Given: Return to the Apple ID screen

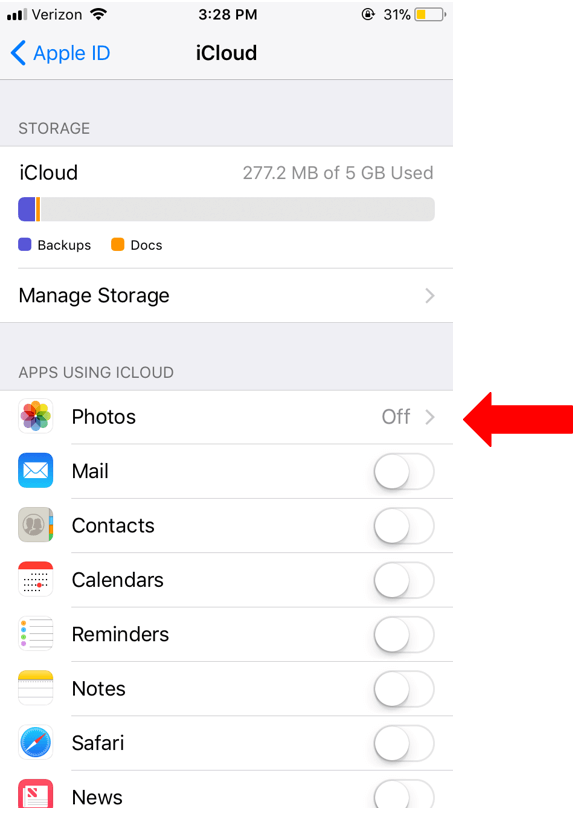Looking at the screenshot, I should [x=60, y=53].
